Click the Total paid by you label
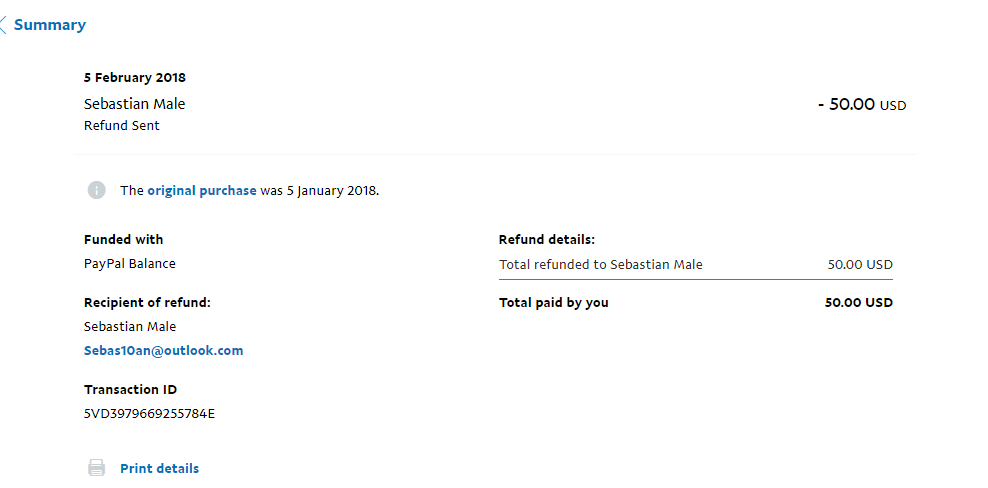 (554, 303)
